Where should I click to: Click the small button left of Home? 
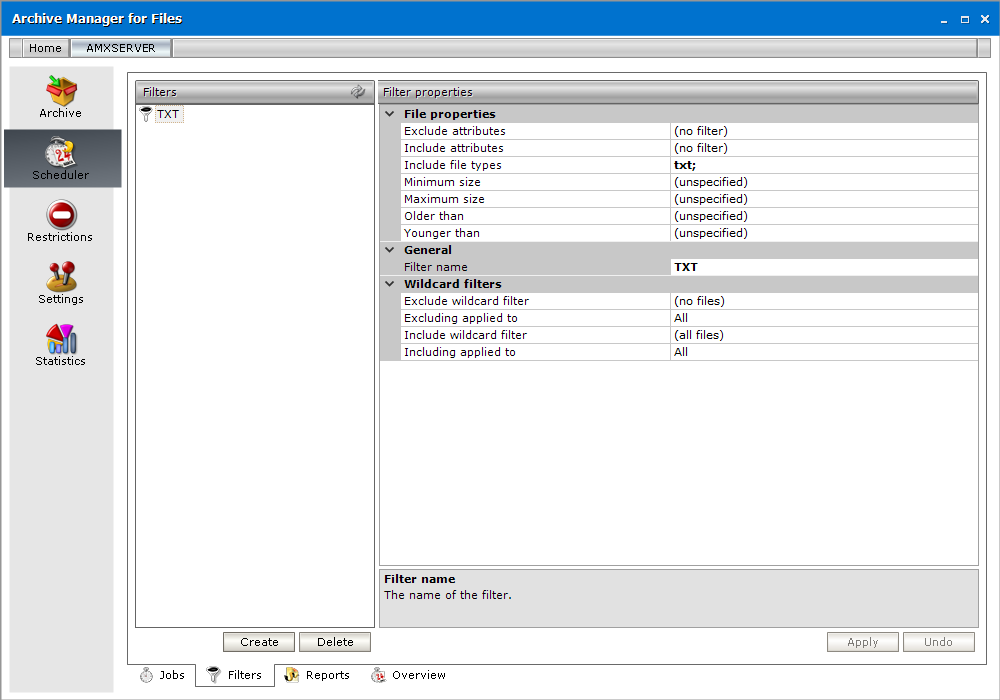(15, 48)
